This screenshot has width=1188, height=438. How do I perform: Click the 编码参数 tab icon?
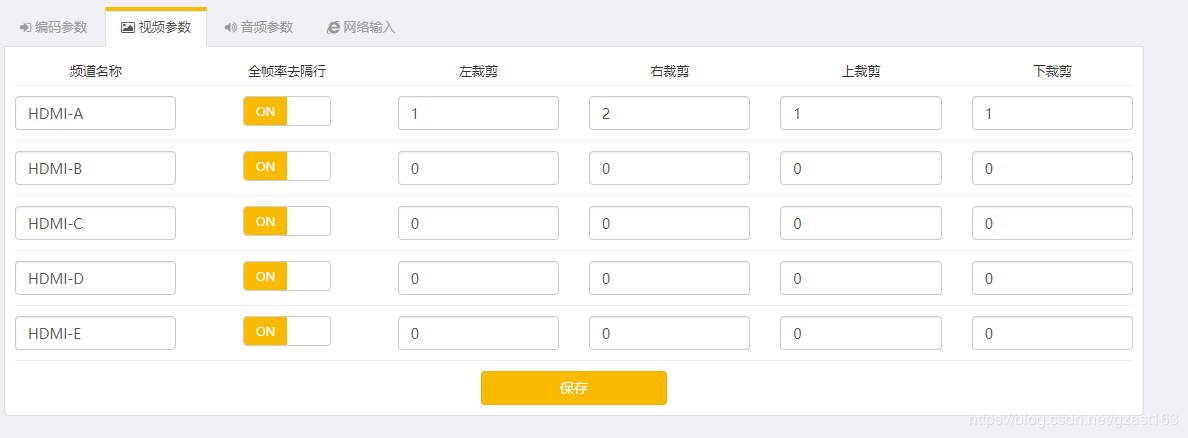point(25,27)
